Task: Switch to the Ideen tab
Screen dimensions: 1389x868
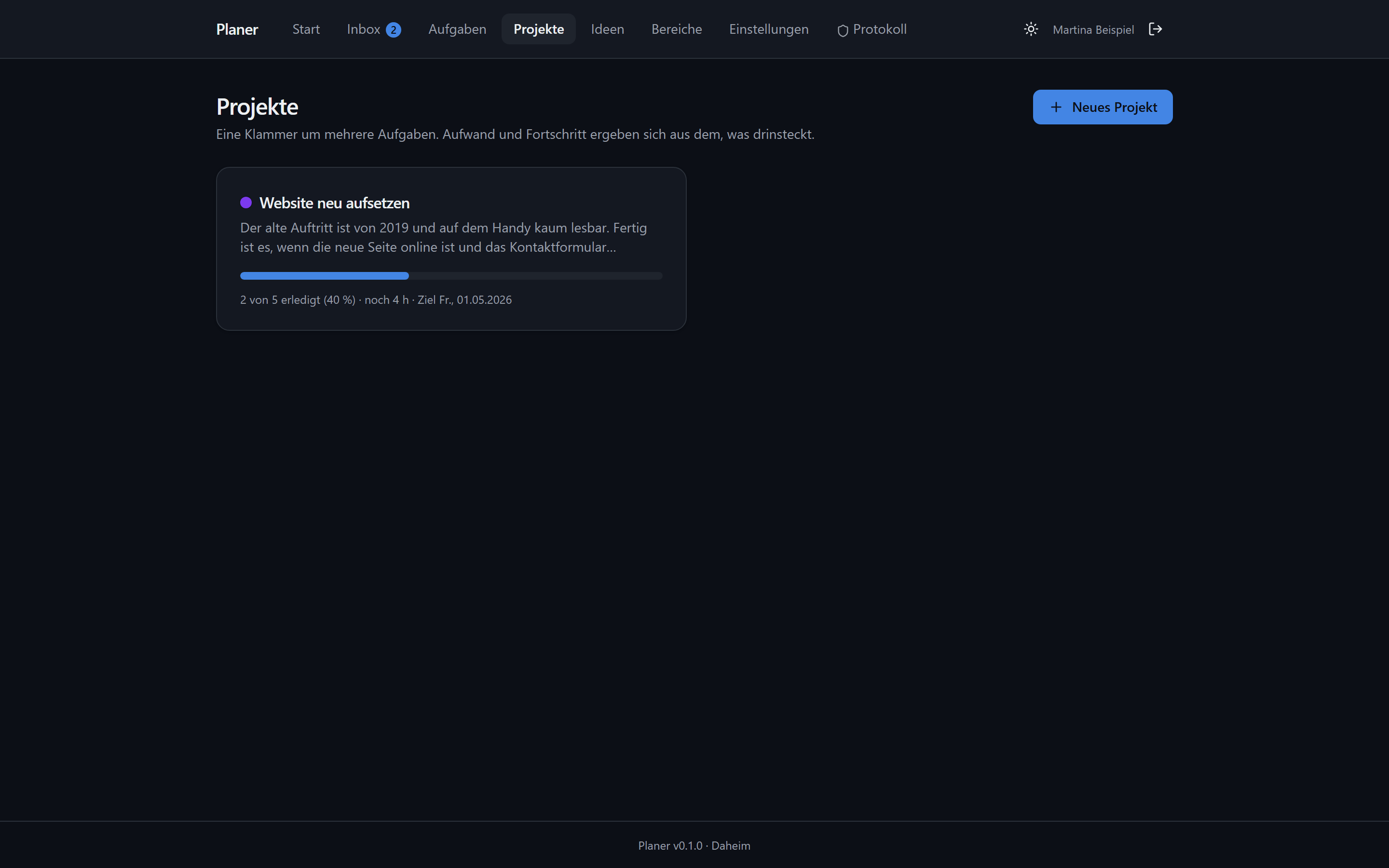Action: coord(607,29)
